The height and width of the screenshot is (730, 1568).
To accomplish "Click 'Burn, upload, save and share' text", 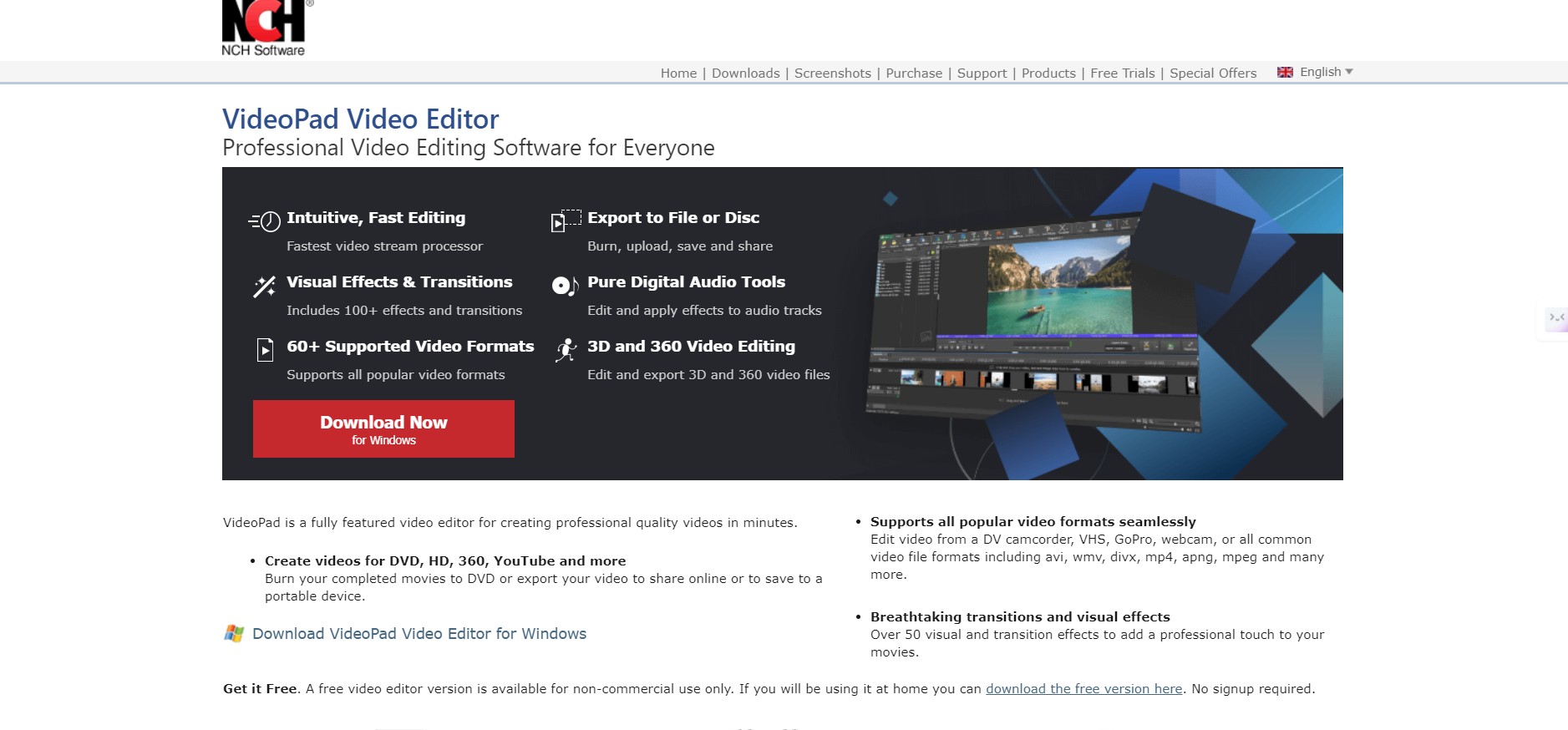I will click(x=680, y=246).
